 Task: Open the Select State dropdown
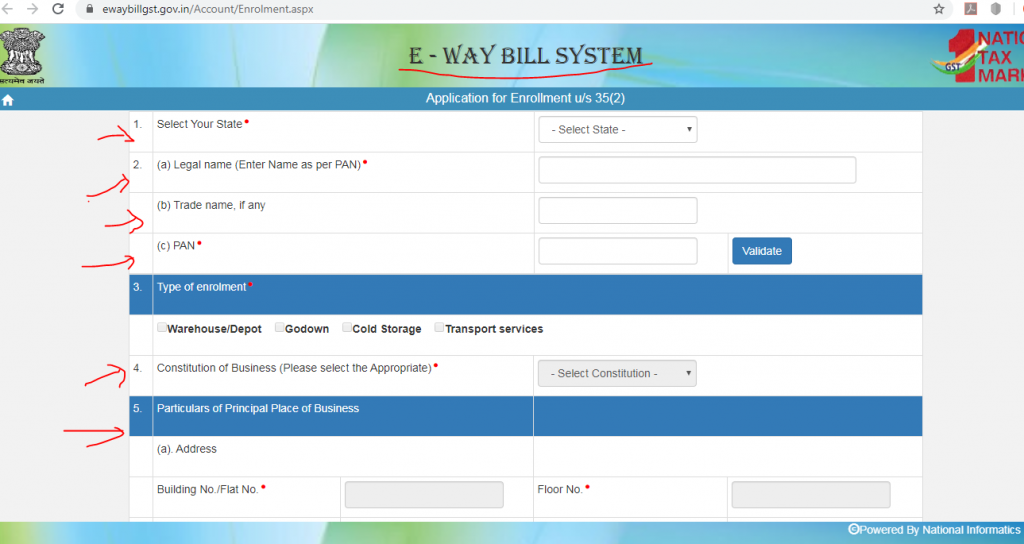pos(617,130)
